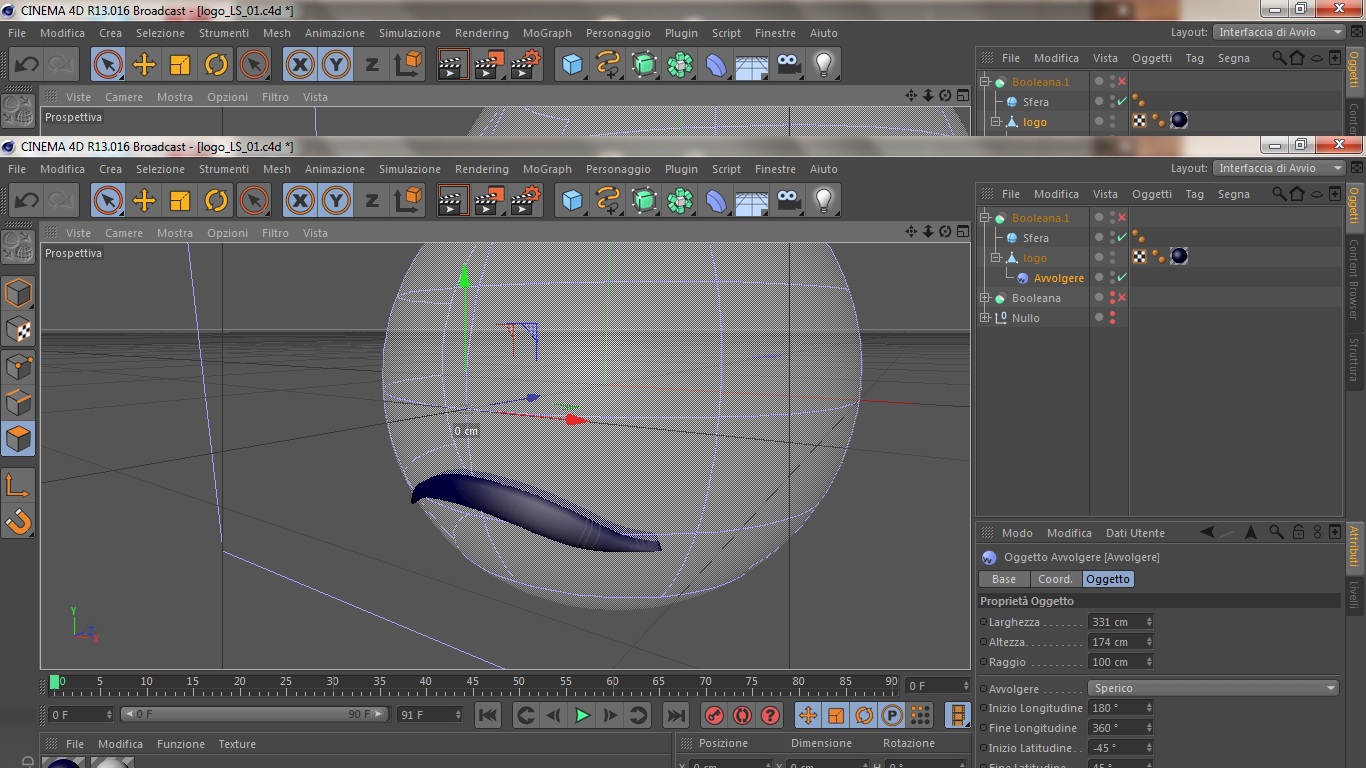Open the Dati Utente menu
The height and width of the screenshot is (768, 1366).
(x=1135, y=533)
